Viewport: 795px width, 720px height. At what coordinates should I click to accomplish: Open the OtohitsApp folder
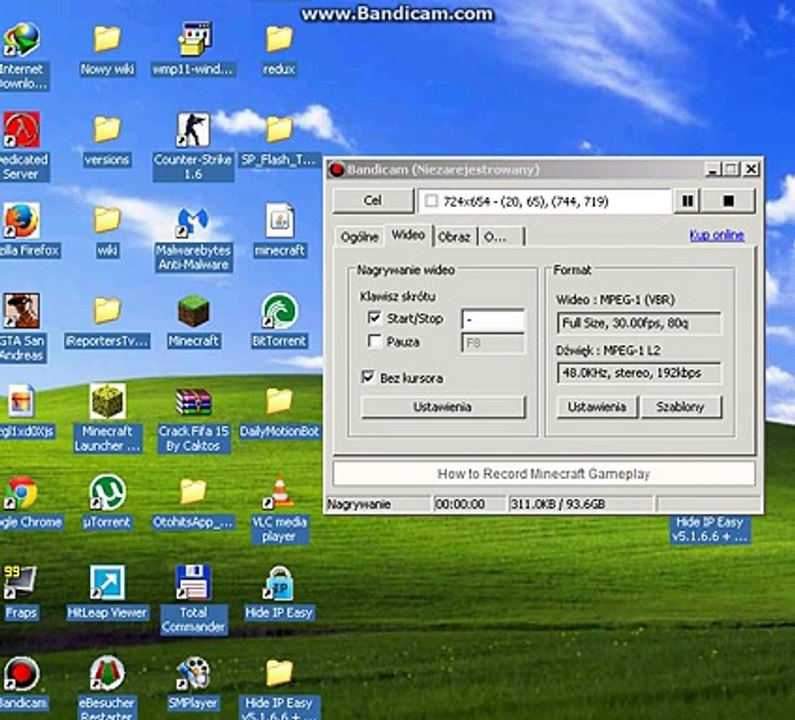194,492
